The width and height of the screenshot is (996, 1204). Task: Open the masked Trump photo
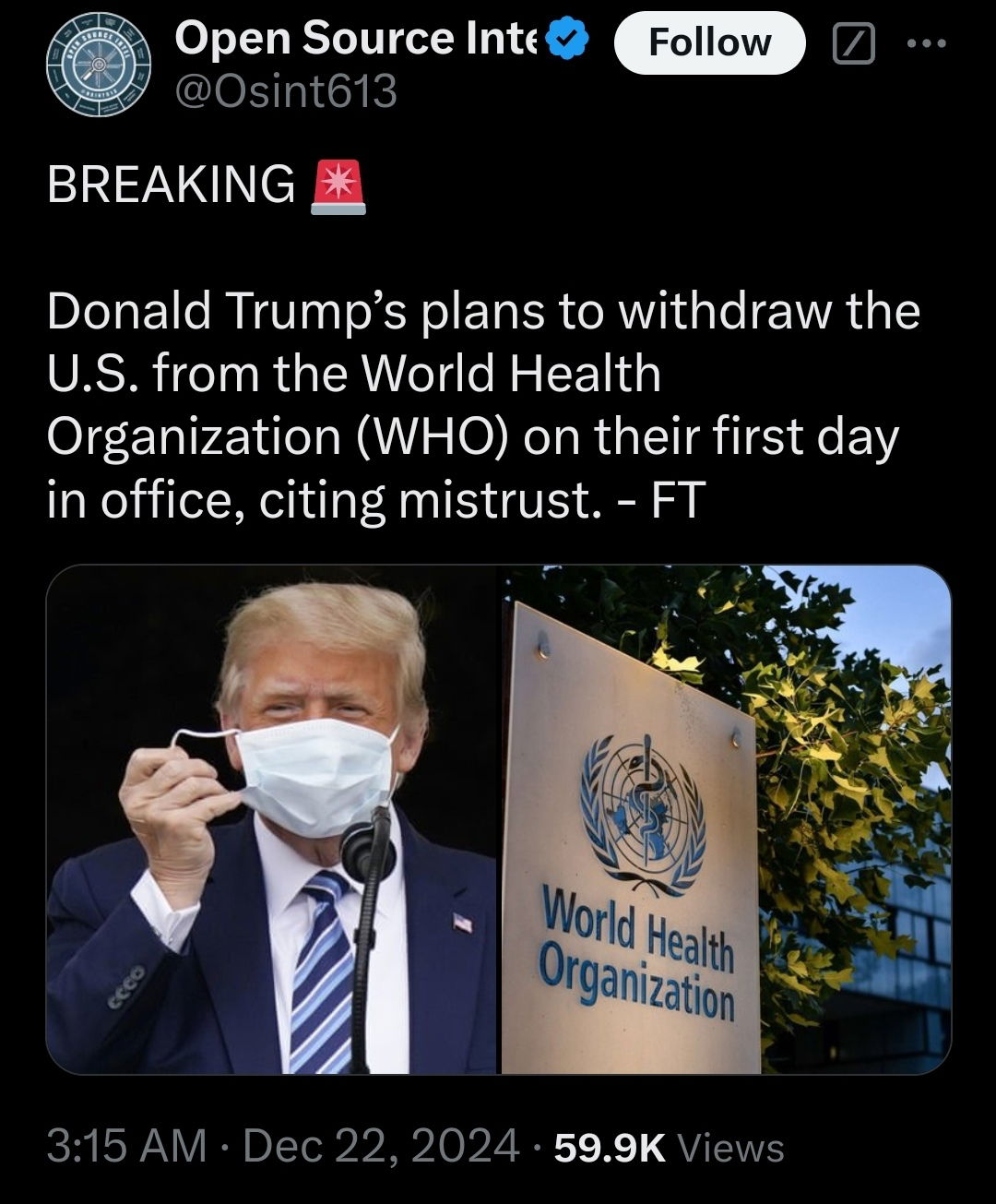pyautogui.click(x=271, y=820)
